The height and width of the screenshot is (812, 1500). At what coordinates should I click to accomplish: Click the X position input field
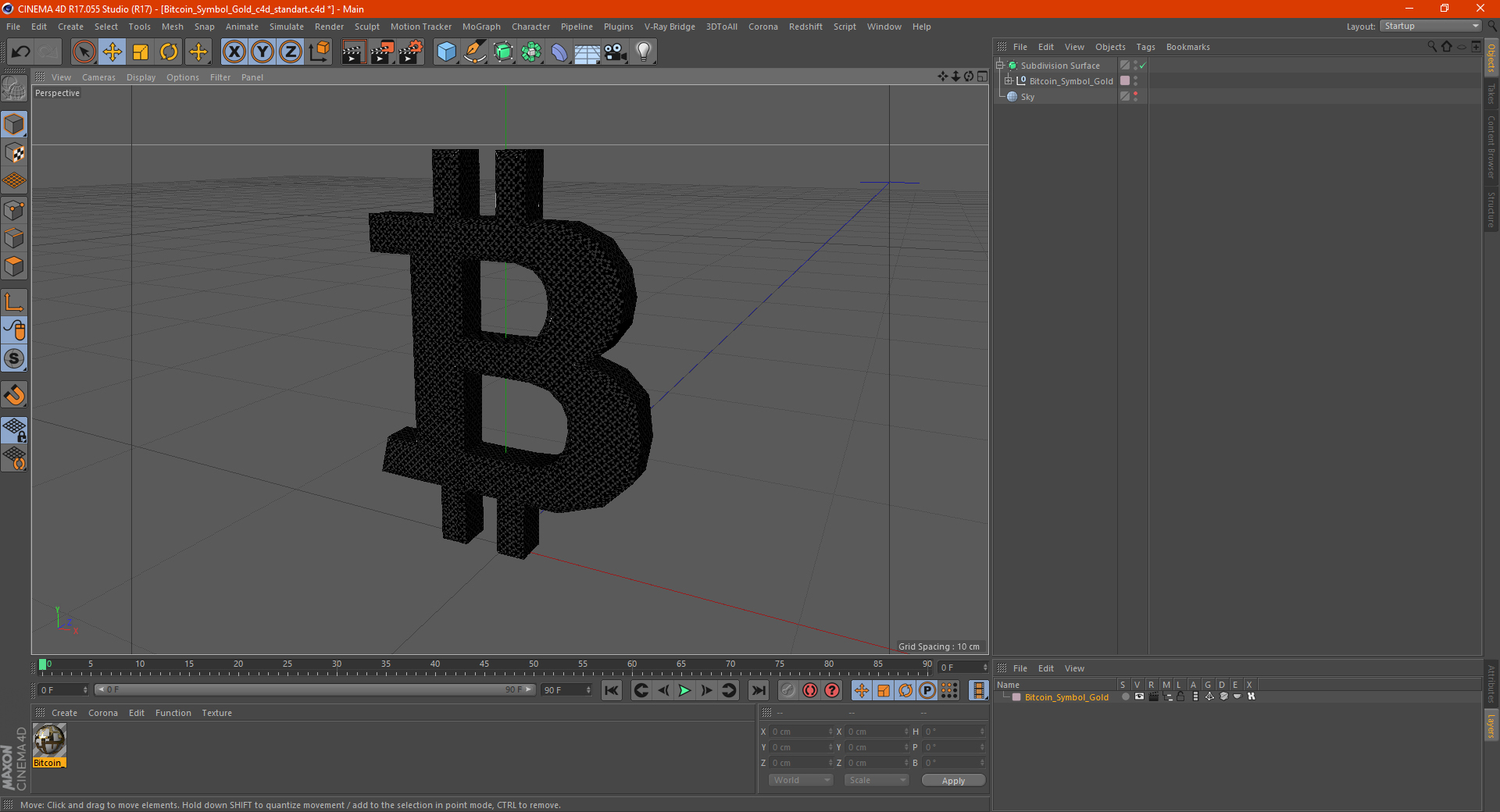pyautogui.click(x=800, y=732)
